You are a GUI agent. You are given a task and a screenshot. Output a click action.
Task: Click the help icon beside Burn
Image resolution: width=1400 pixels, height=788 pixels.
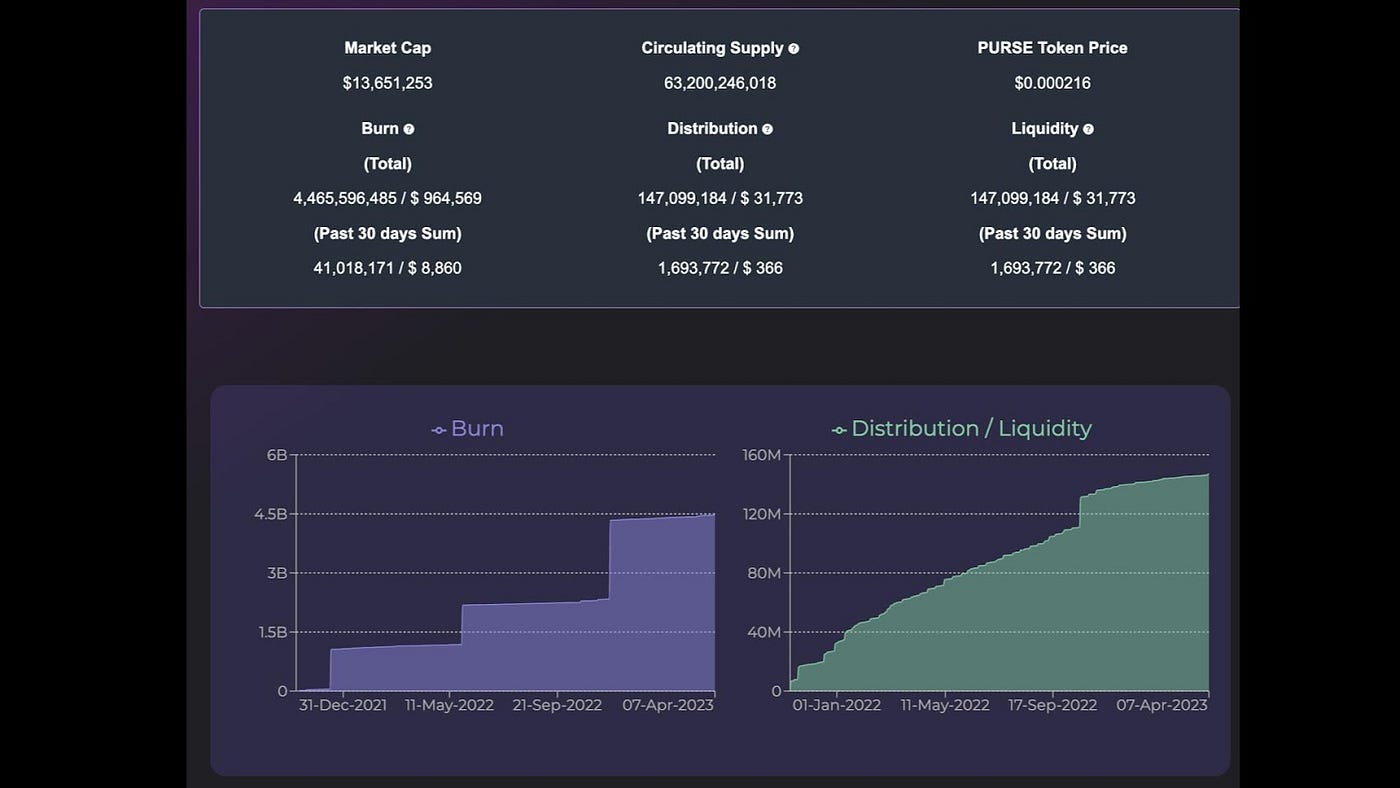(x=409, y=129)
